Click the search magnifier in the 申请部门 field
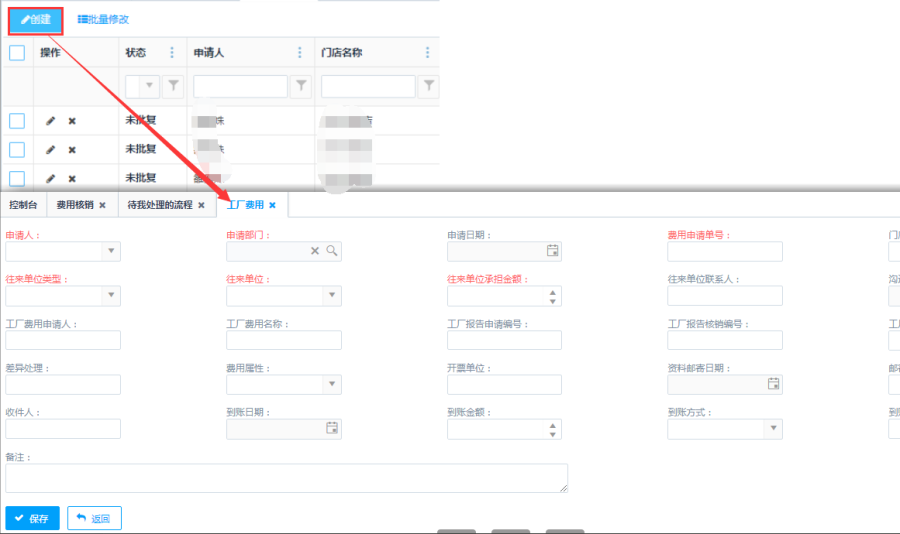This screenshot has width=900, height=534. [332, 251]
